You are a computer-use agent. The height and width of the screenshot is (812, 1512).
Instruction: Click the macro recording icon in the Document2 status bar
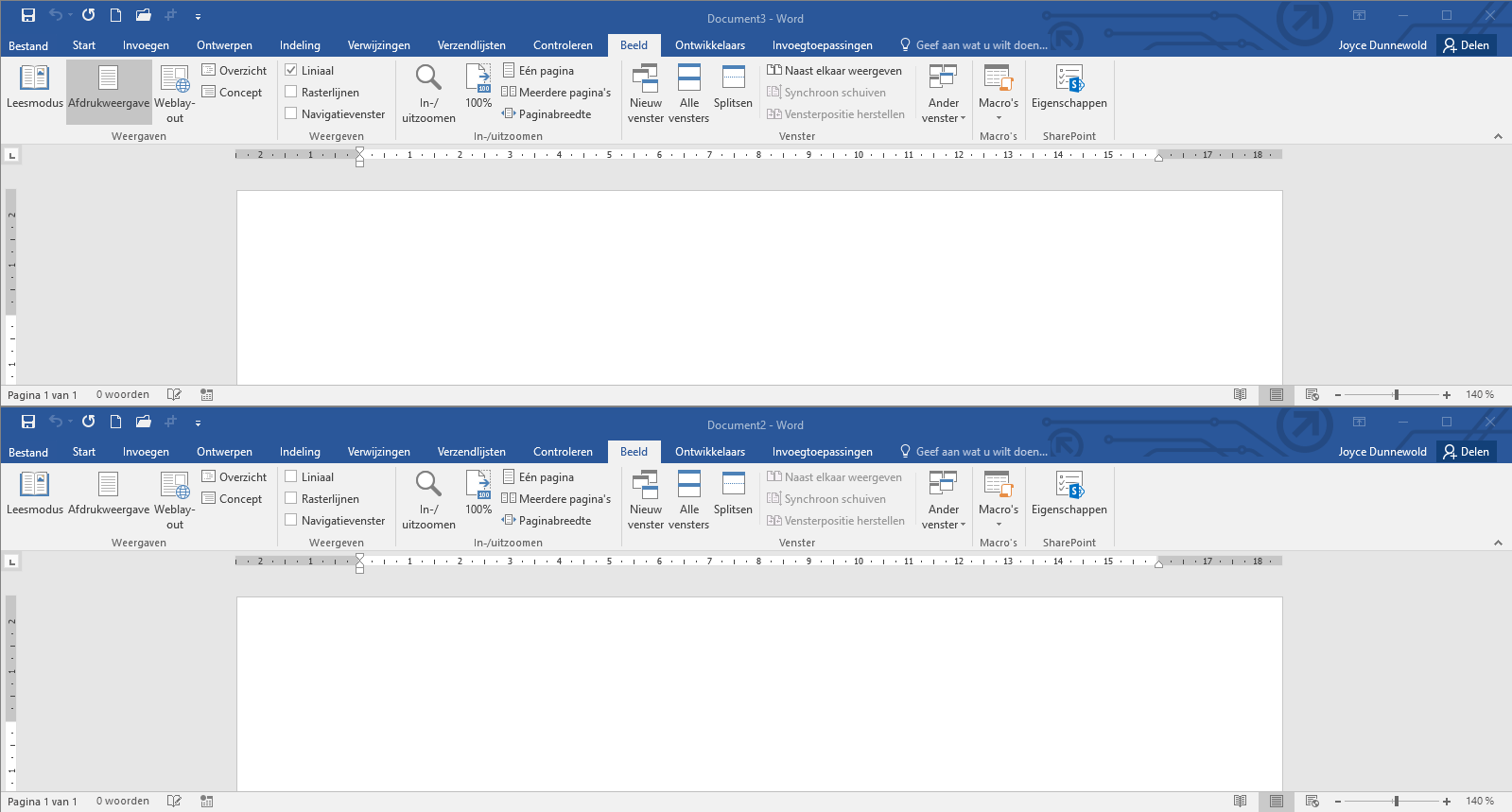pos(207,802)
